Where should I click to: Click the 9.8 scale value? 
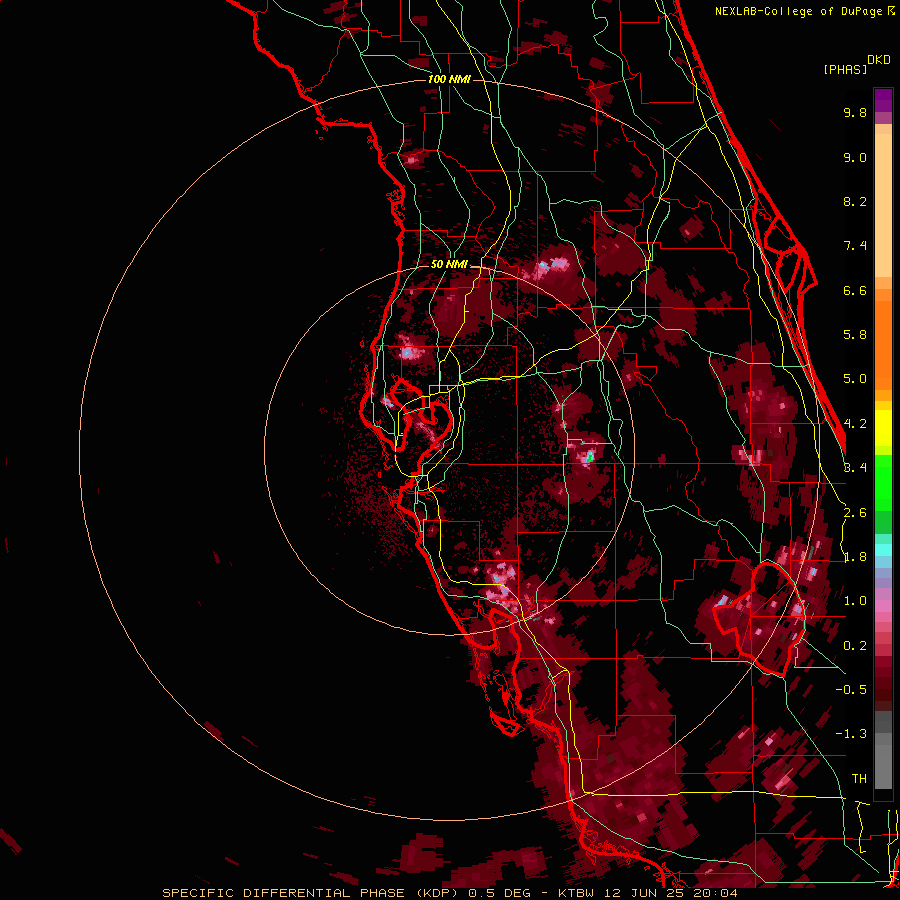[855, 112]
